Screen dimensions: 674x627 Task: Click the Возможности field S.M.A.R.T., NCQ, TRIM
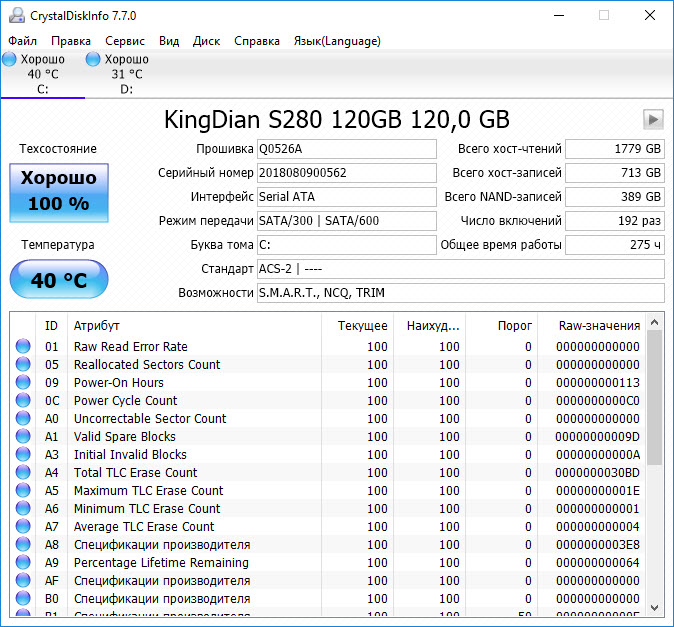click(461, 293)
